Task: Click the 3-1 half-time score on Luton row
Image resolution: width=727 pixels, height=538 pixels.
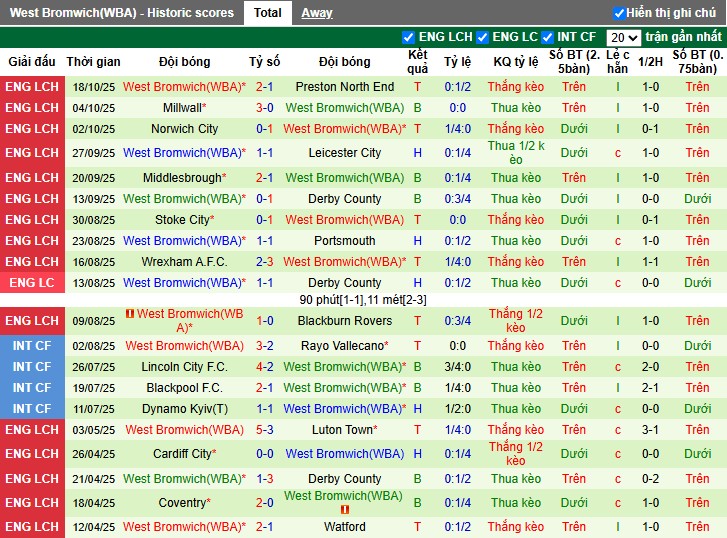Action: coord(650,429)
